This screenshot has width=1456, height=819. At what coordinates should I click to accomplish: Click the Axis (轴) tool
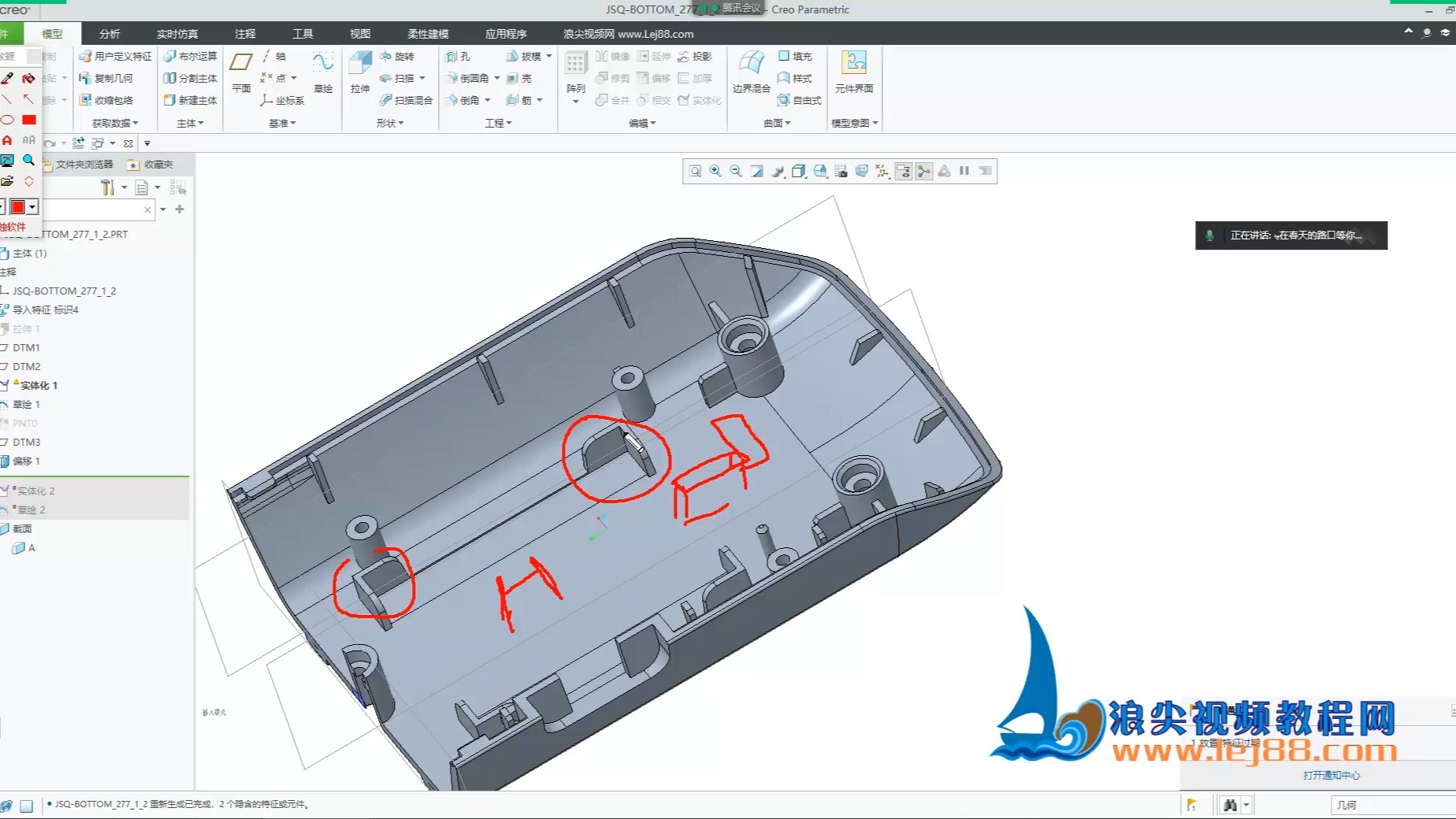coord(273,56)
